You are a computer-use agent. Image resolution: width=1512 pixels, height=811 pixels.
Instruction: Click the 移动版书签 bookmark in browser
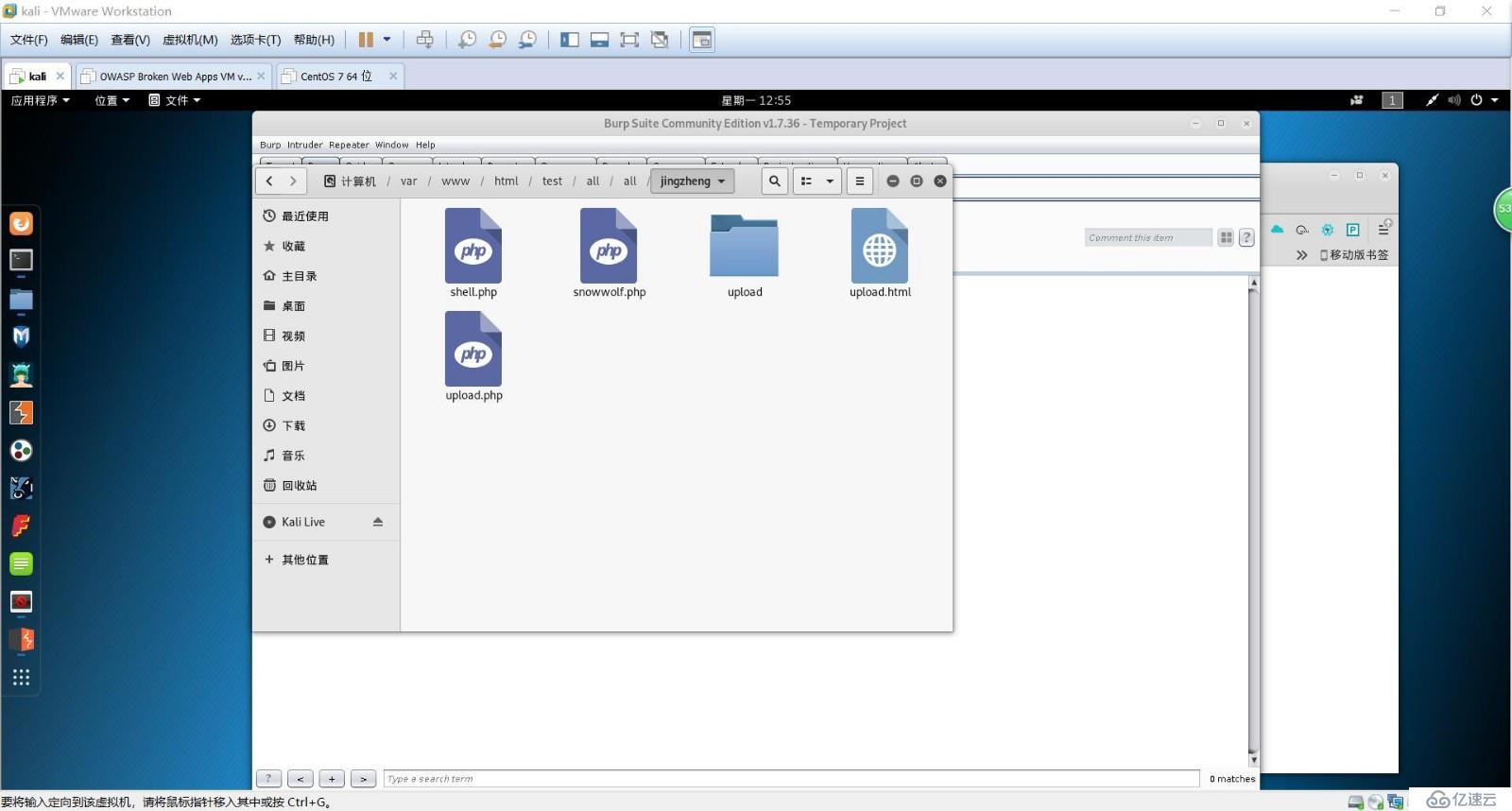(x=1354, y=255)
